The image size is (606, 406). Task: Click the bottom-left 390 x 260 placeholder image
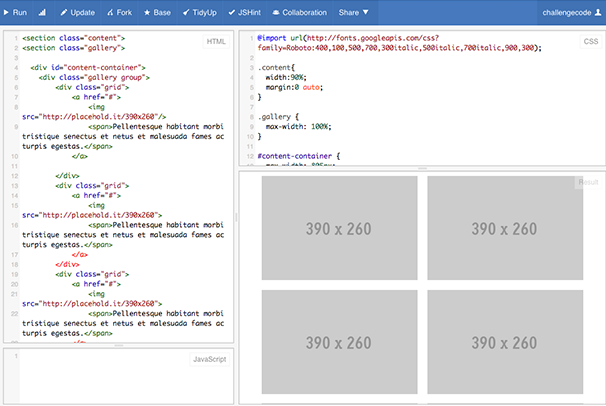click(340, 342)
